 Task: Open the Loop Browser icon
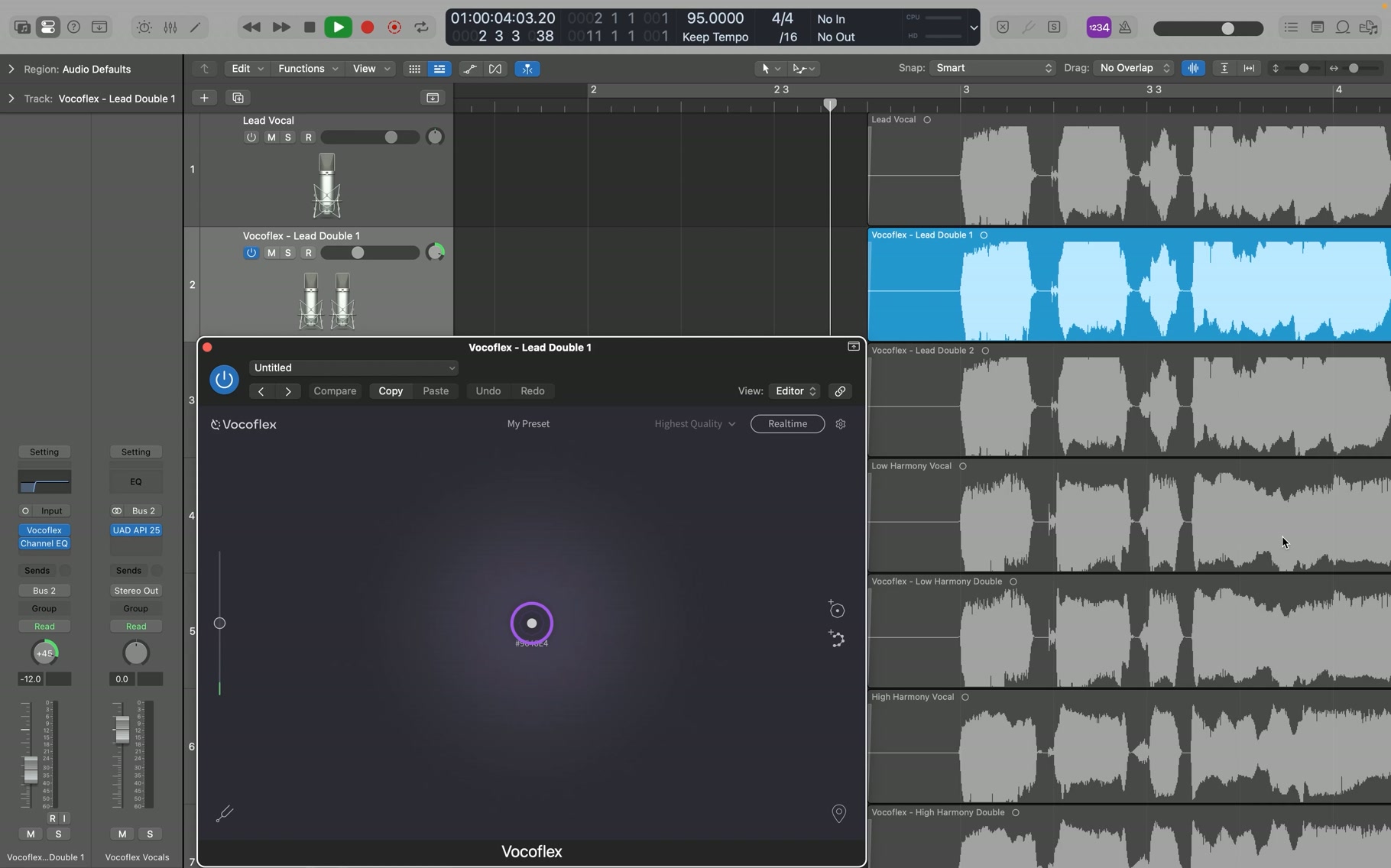click(x=1343, y=28)
